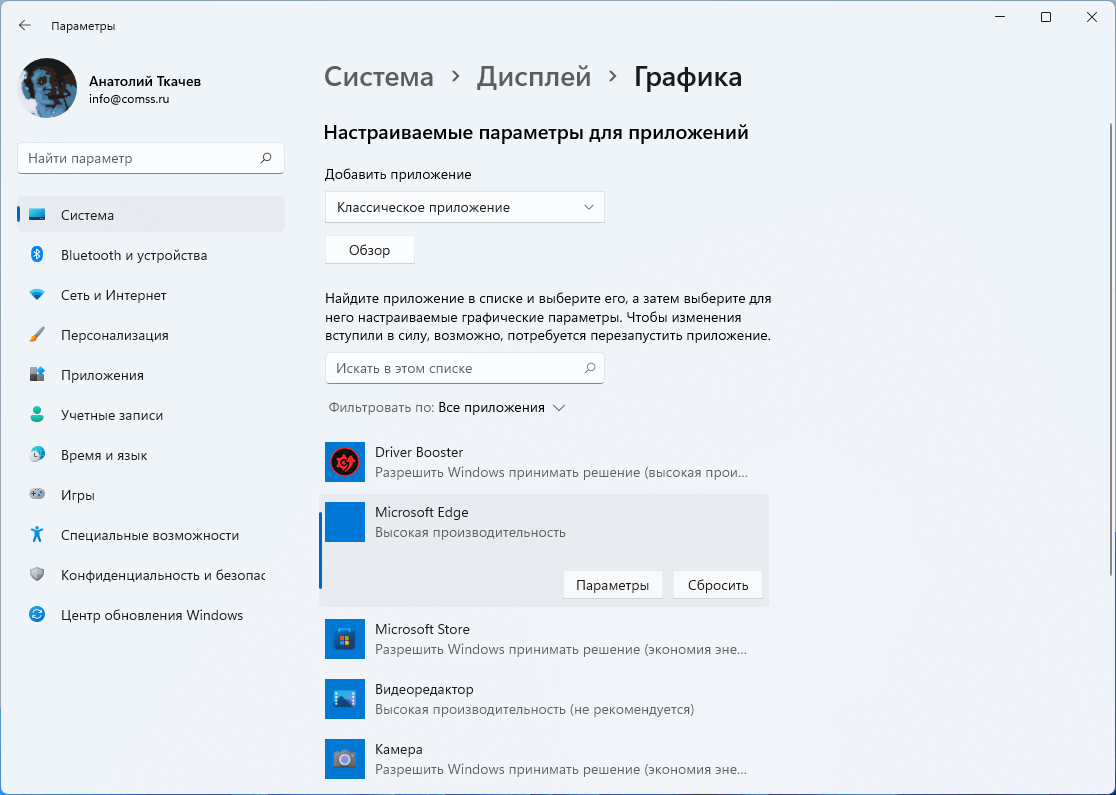
Task: Open Персонализация settings
Action: [151, 335]
